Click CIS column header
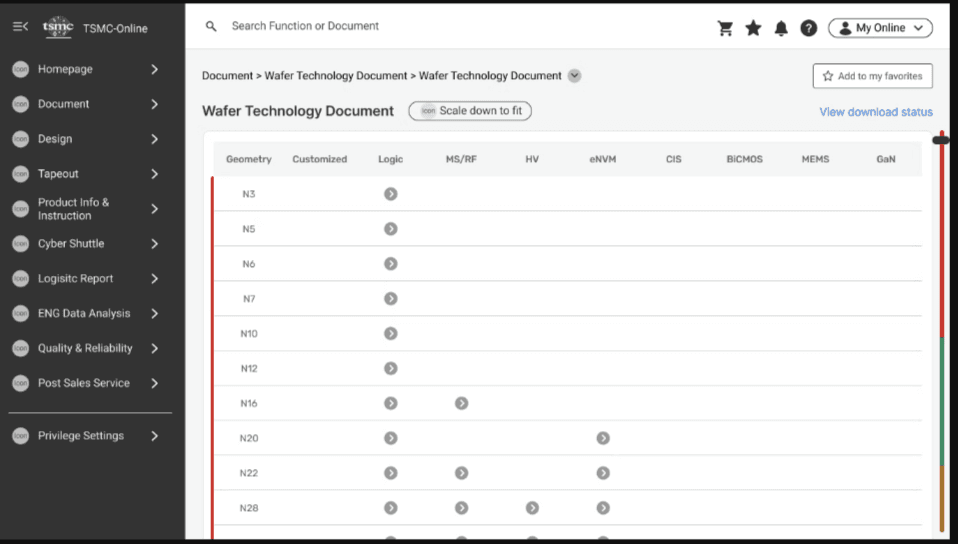The width and height of the screenshot is (958, 544). [673, 159]
